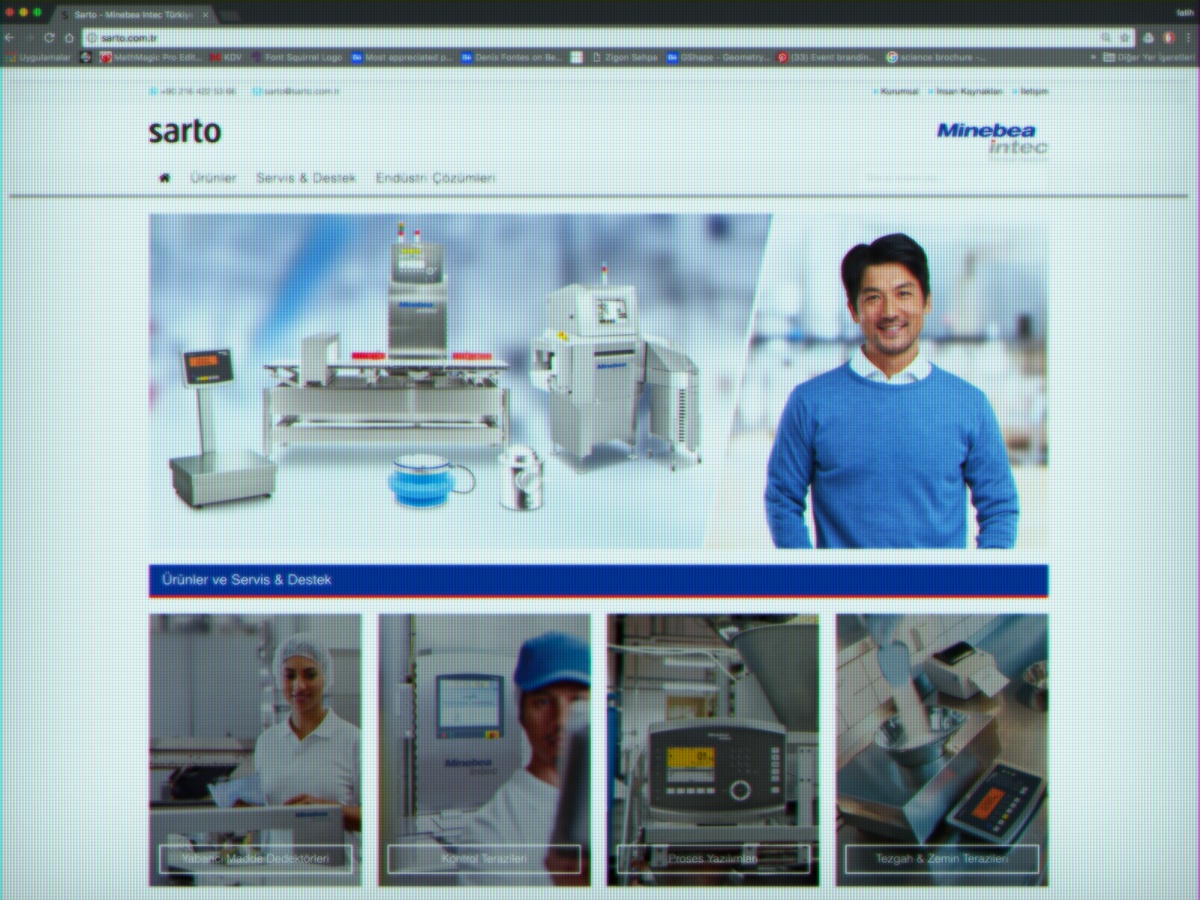Click the zoom magnifier icon in address bar
The height and width of the screenshot is (900, 1200).
[x=1106, y=38]
